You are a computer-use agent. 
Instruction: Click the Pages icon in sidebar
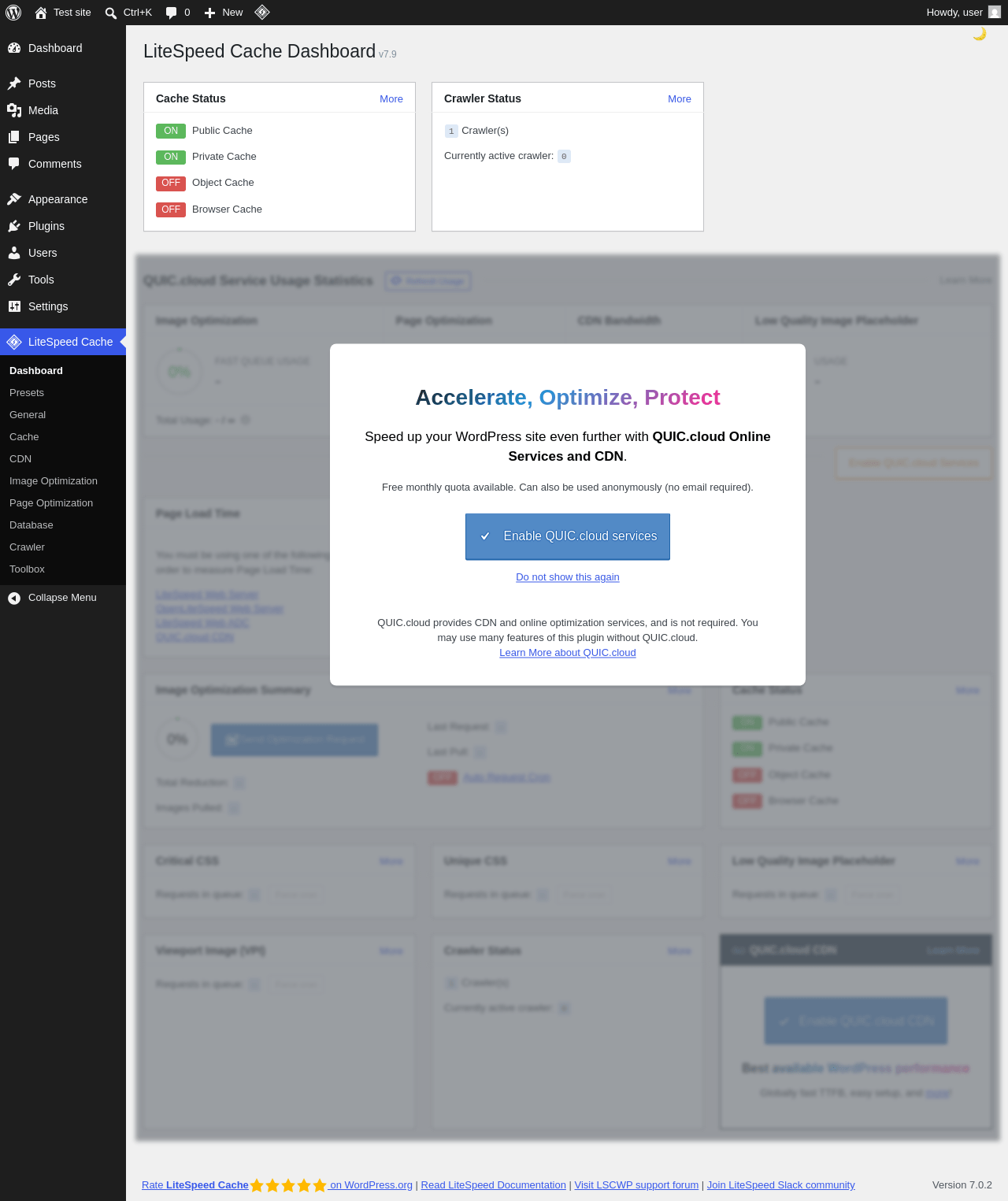coord(14,137)
